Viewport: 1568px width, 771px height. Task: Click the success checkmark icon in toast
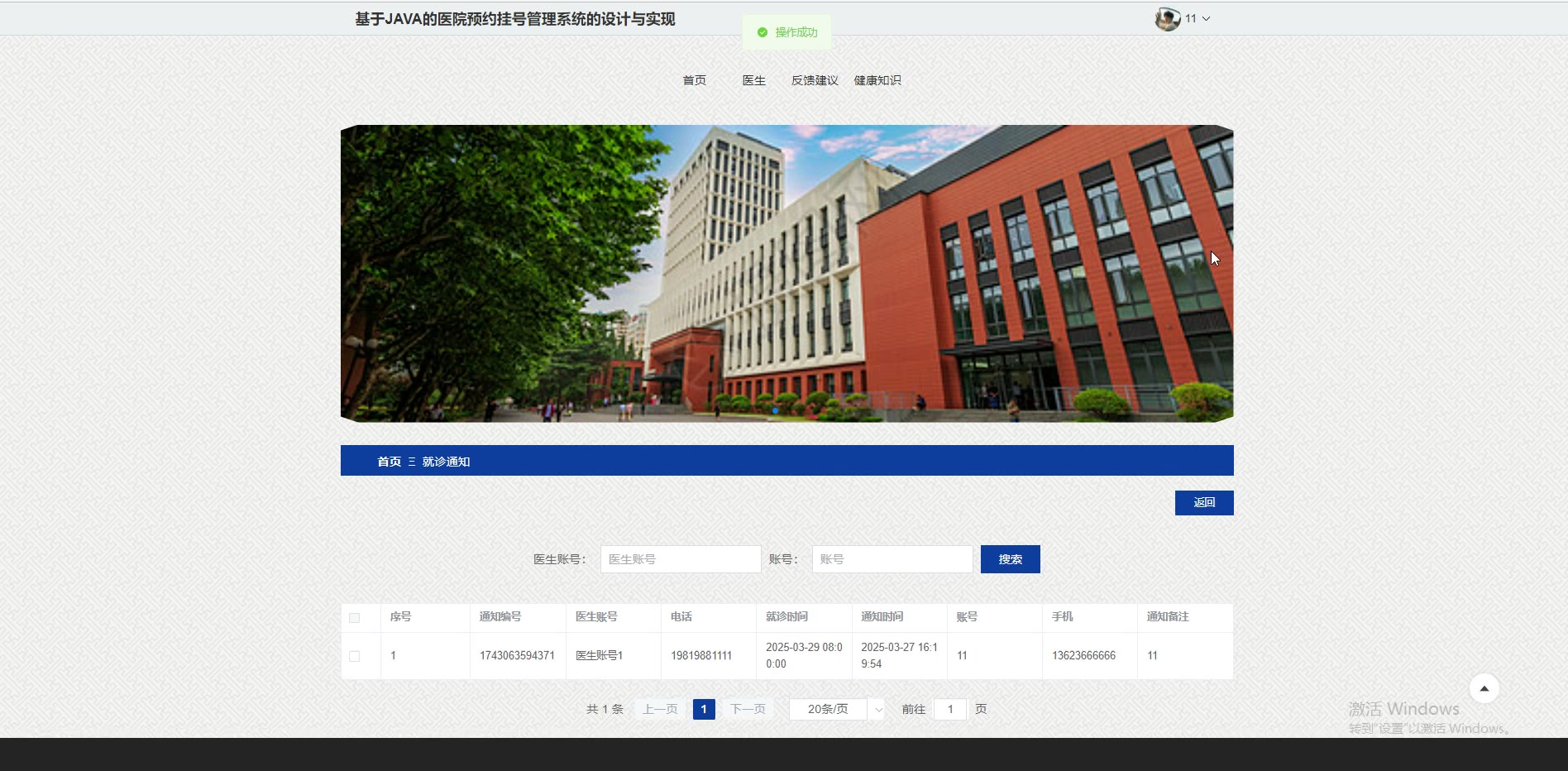point(762,32)
